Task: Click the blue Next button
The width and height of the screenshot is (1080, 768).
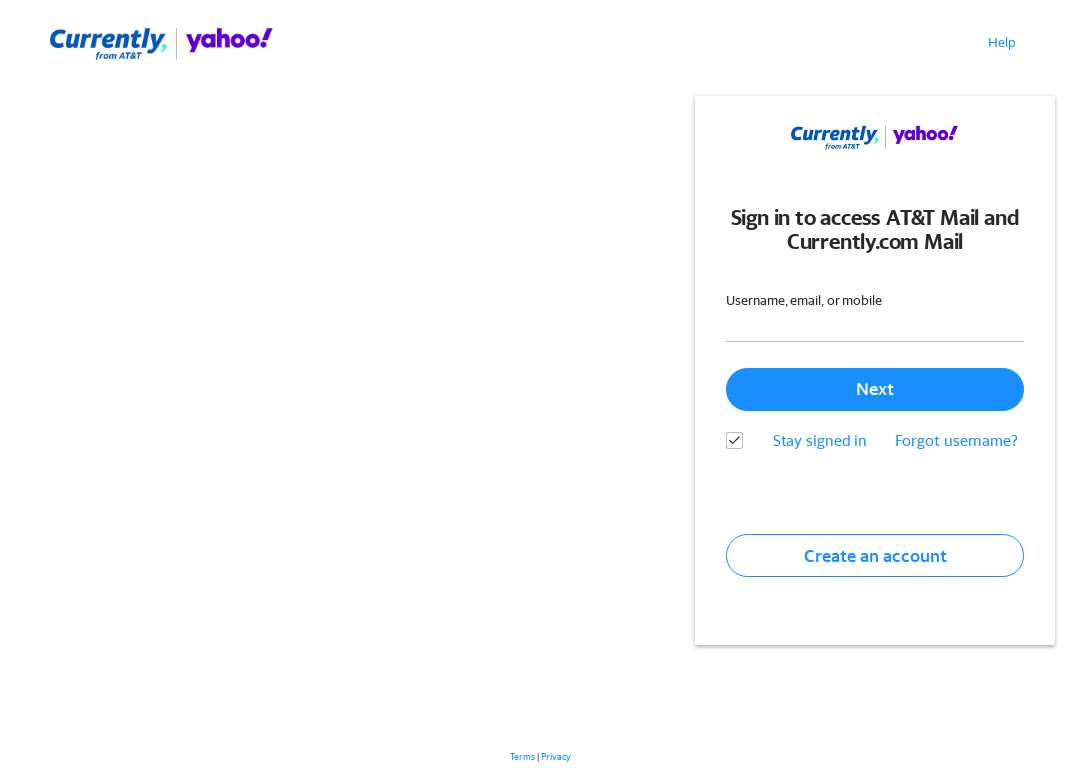Action: pos(875,389)
